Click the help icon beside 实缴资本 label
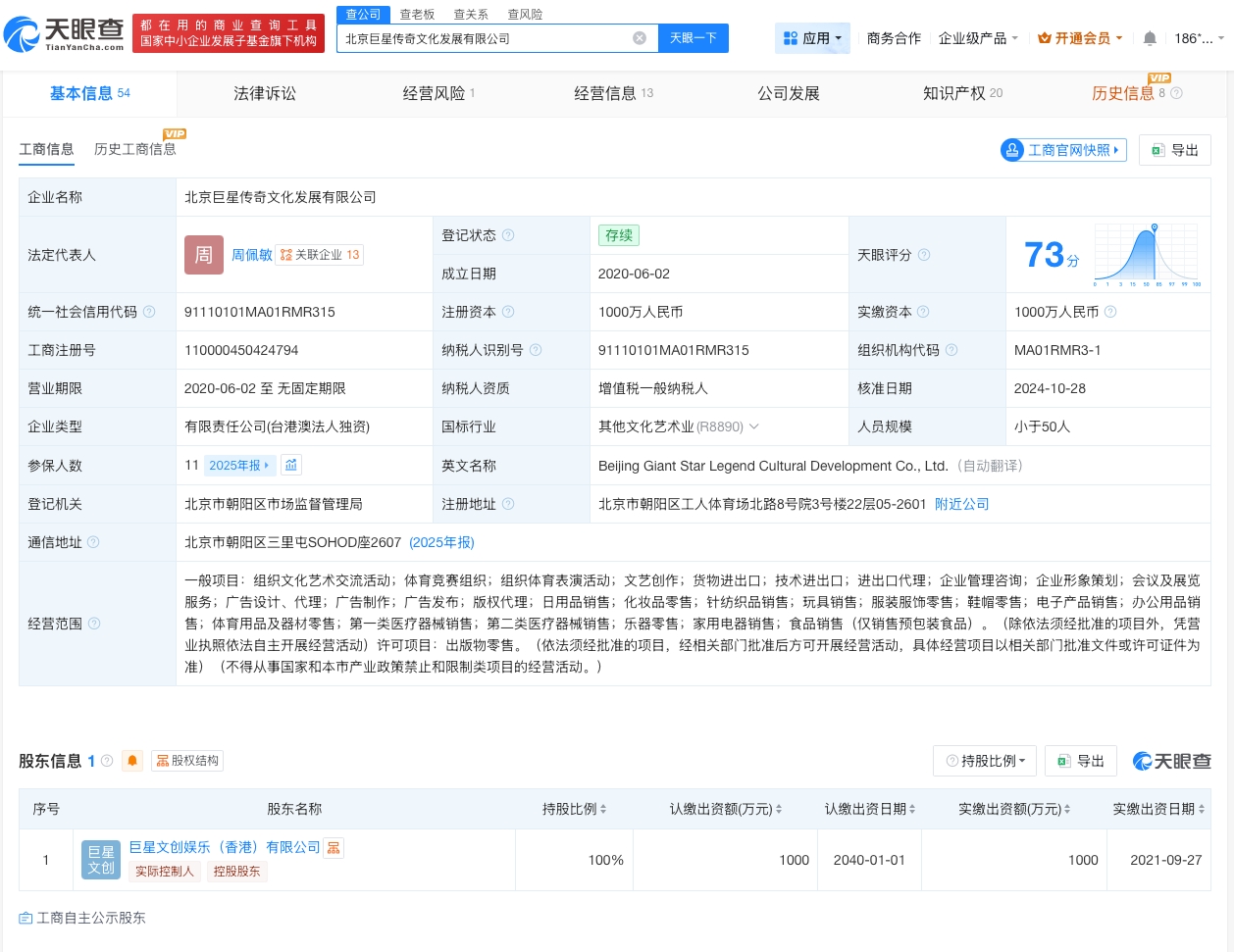 coord(923,312)
